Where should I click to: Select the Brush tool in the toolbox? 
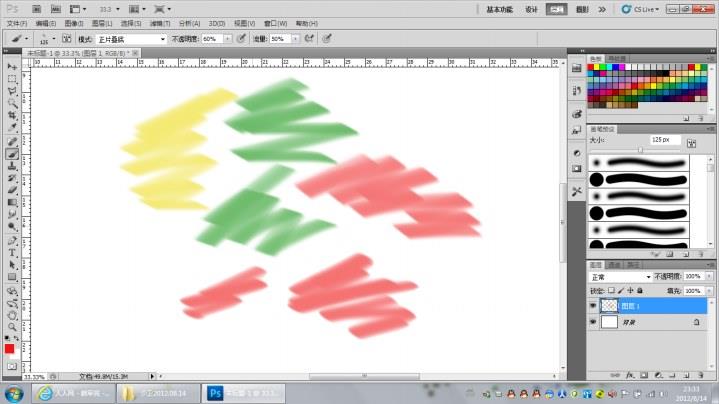[x=11, y=154]
